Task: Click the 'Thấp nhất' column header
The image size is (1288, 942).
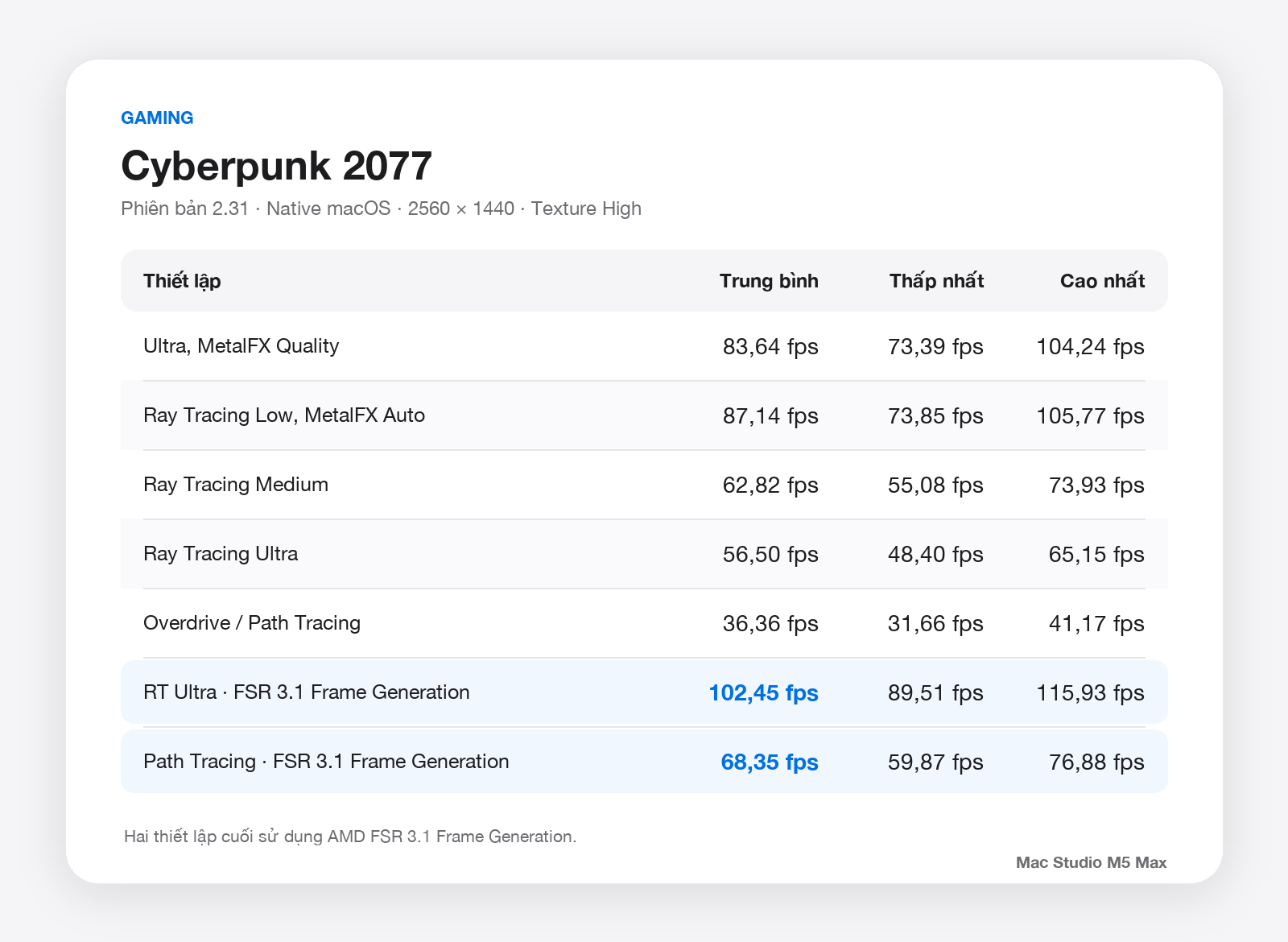Action: coord(936,281)
